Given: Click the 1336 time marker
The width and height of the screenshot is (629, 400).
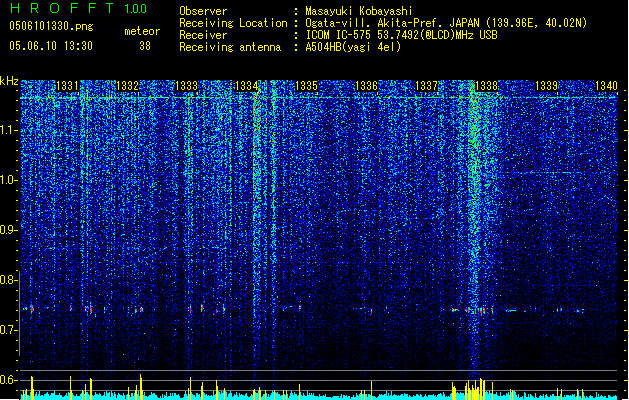Looking at the screenshot, I should (x=367, y=86).
